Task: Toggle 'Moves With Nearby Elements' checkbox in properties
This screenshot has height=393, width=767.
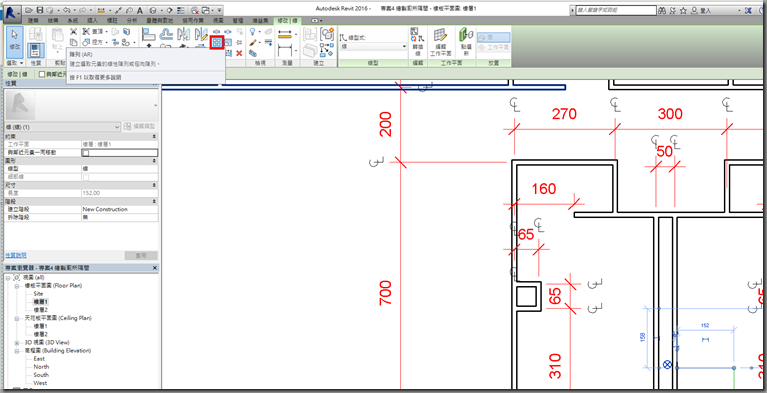Action: [x=86, y=153]
